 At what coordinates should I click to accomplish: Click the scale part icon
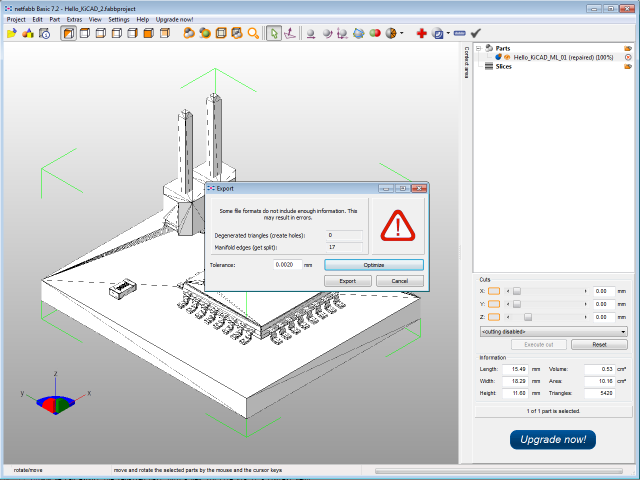click(x=342, y=33)
